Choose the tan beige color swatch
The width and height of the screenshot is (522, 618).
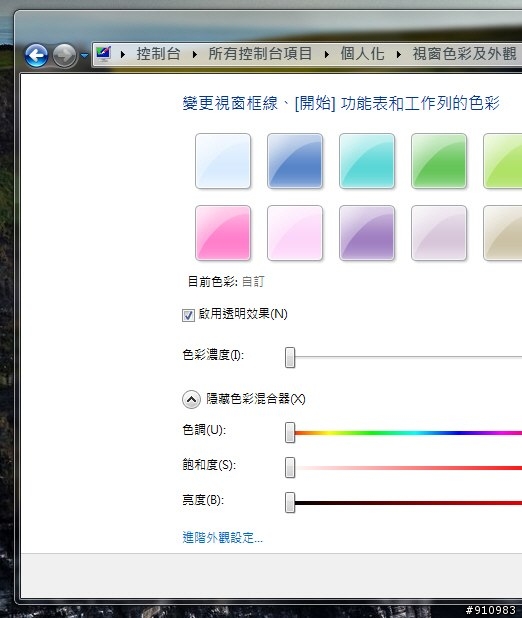pos(503,233)
